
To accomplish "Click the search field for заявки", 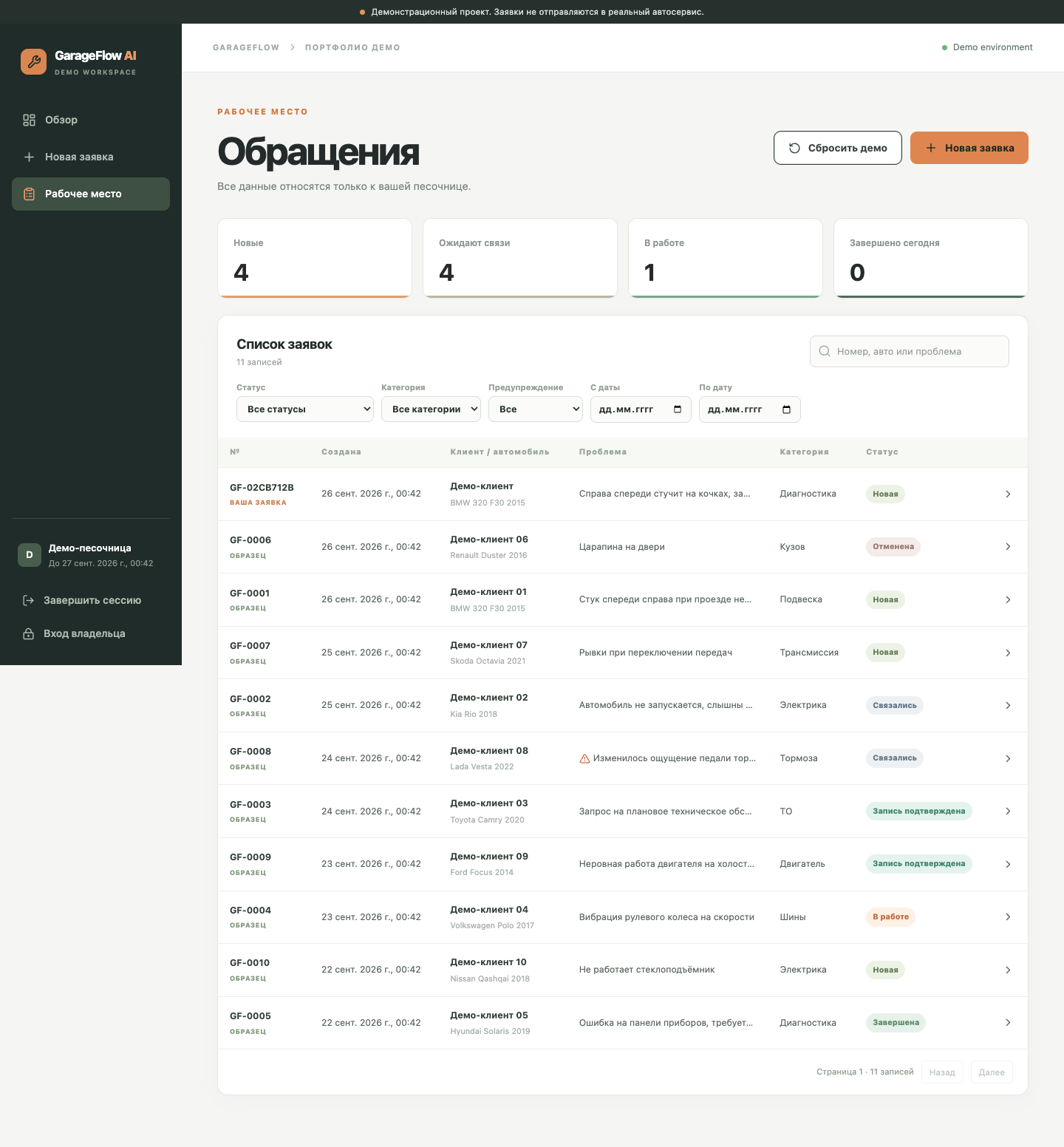I will click(910, 351).
